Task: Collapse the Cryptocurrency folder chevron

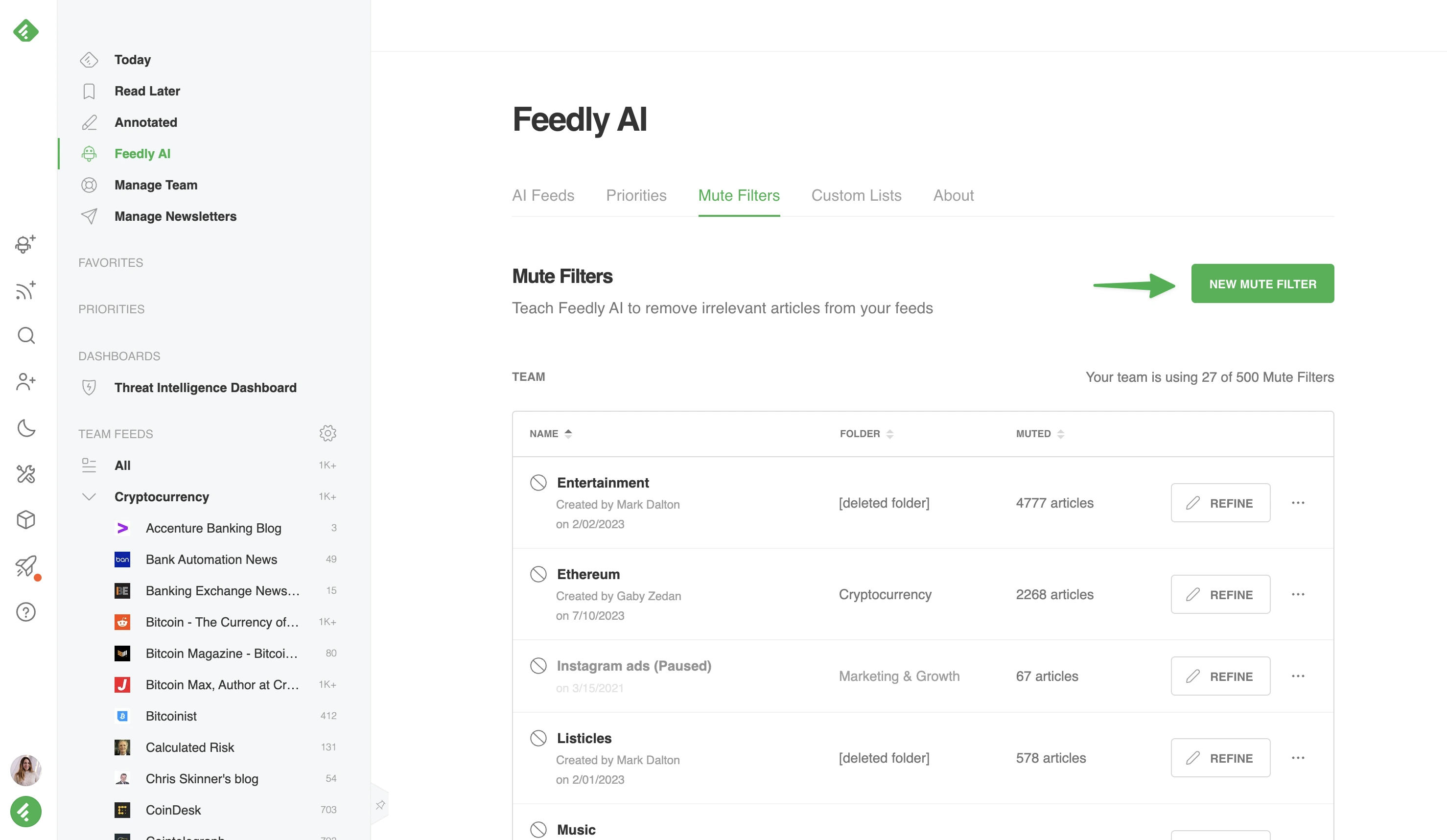Action: click(89, 497)
